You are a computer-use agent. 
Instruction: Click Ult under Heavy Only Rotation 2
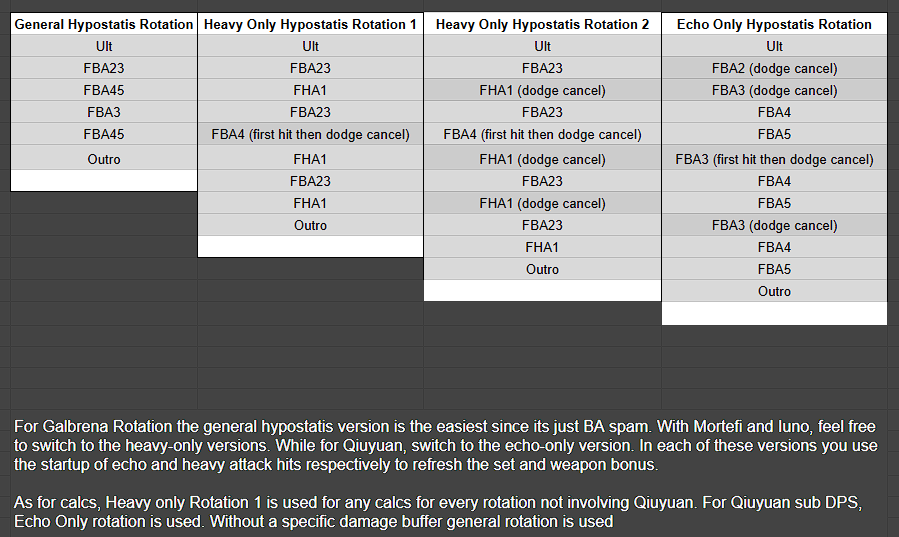point(542,46)
